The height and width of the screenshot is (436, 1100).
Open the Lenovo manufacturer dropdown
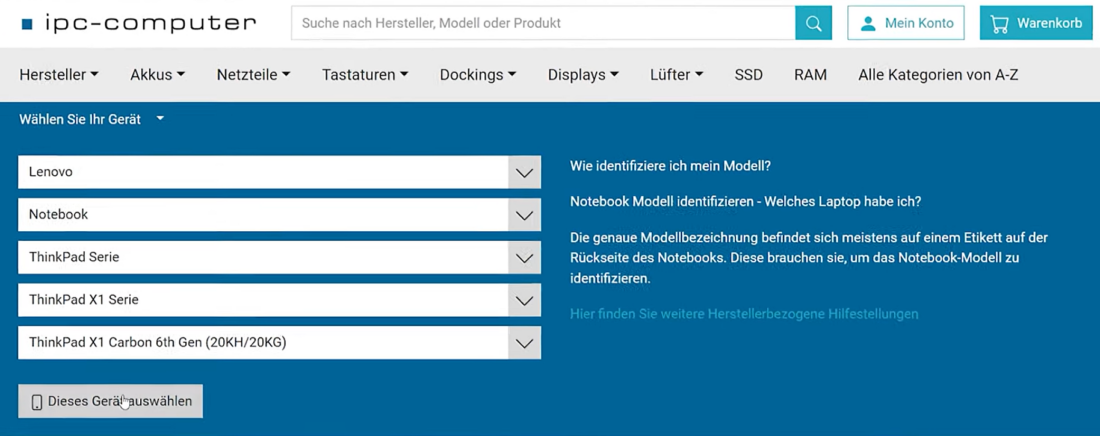click(x=279, y=172)
